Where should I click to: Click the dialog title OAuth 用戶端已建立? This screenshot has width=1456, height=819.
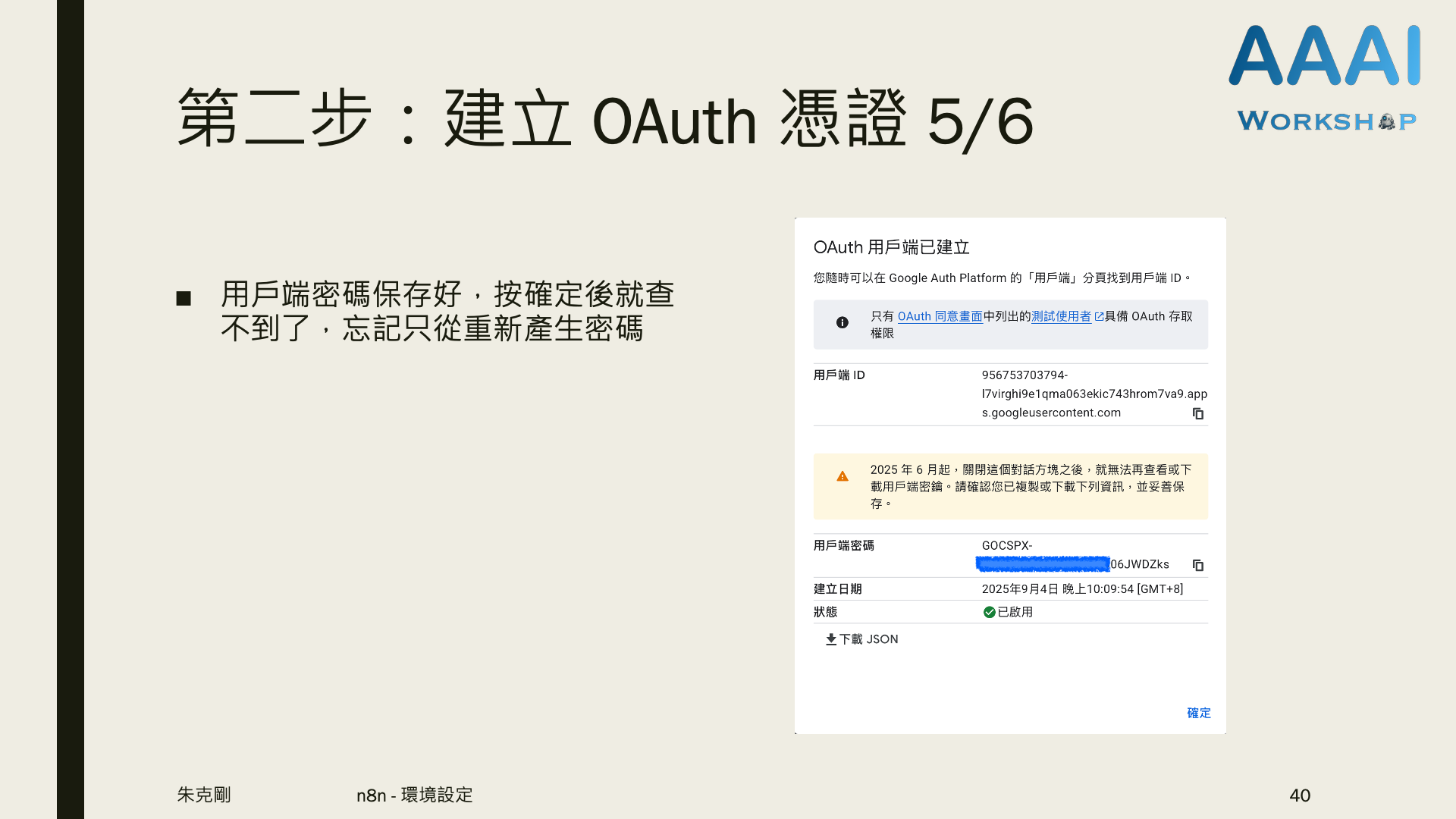point(891,247)
